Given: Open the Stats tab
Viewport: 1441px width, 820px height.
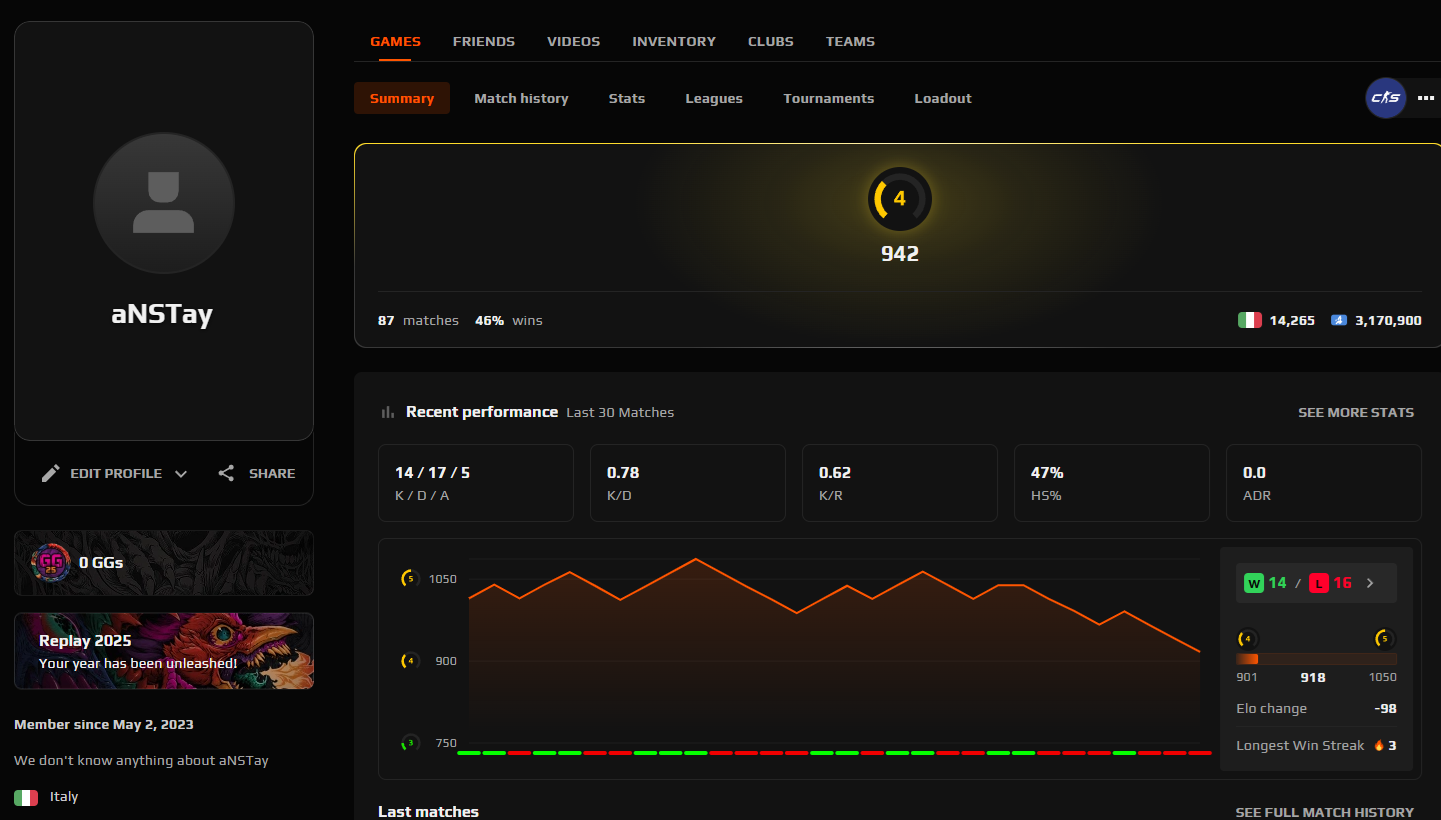Looking at the screenshot, I should pos(627,98).
